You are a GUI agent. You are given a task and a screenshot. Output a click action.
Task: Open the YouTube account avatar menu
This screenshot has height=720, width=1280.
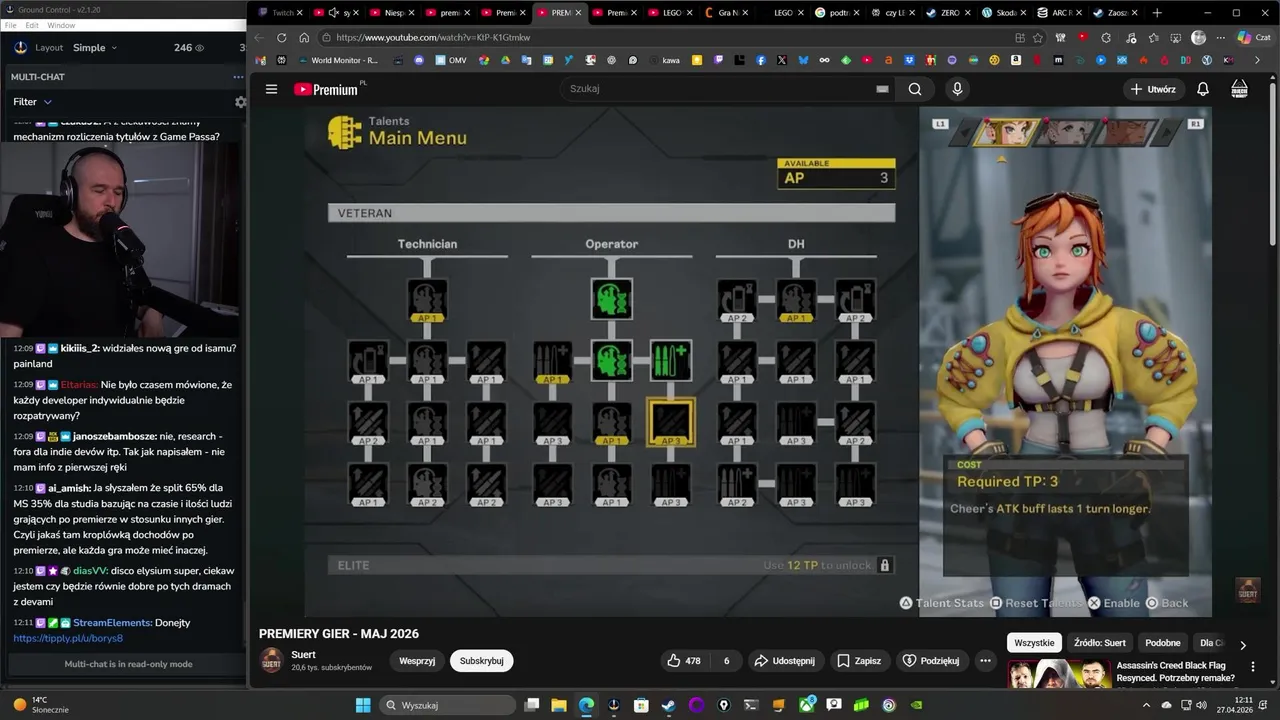[x=1239, y=89]
